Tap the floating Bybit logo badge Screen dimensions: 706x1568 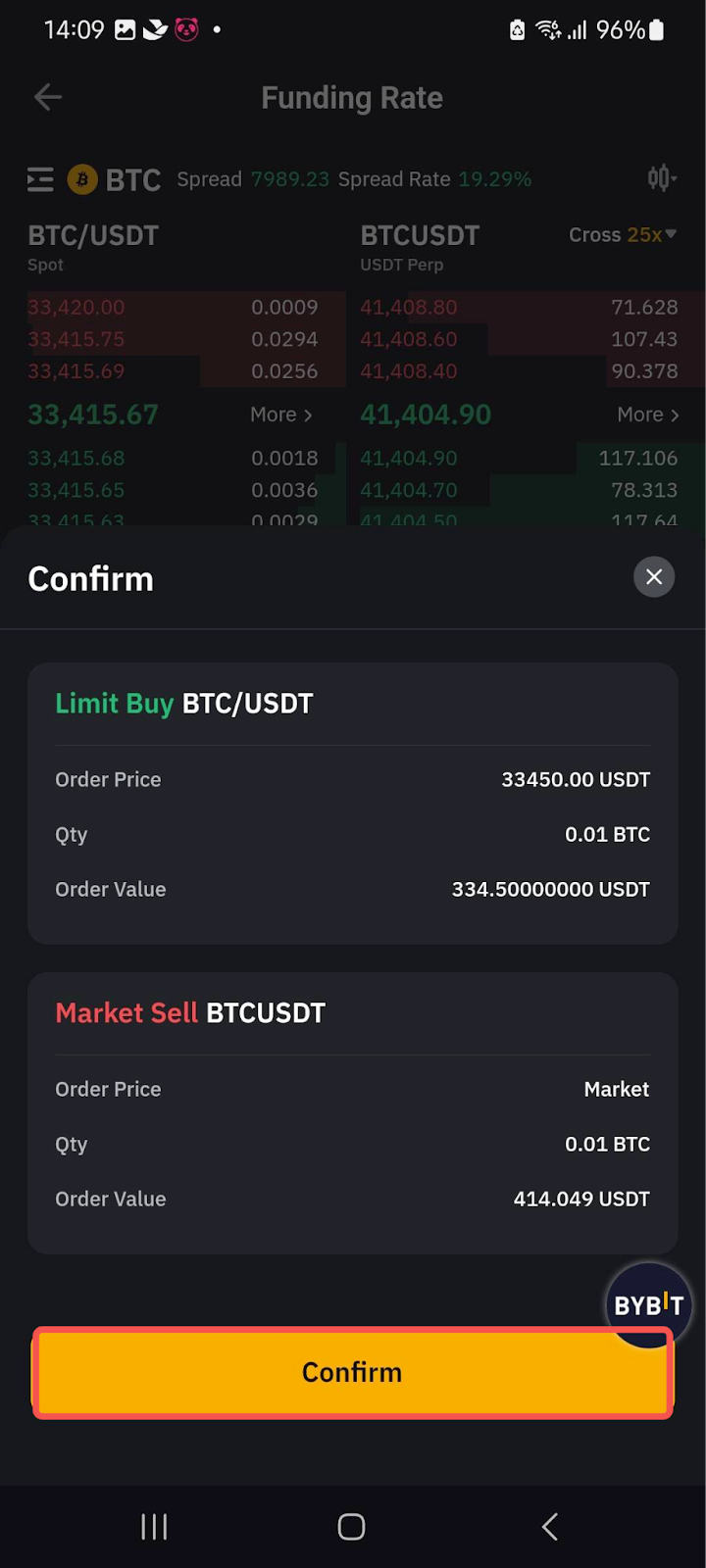648,1304
